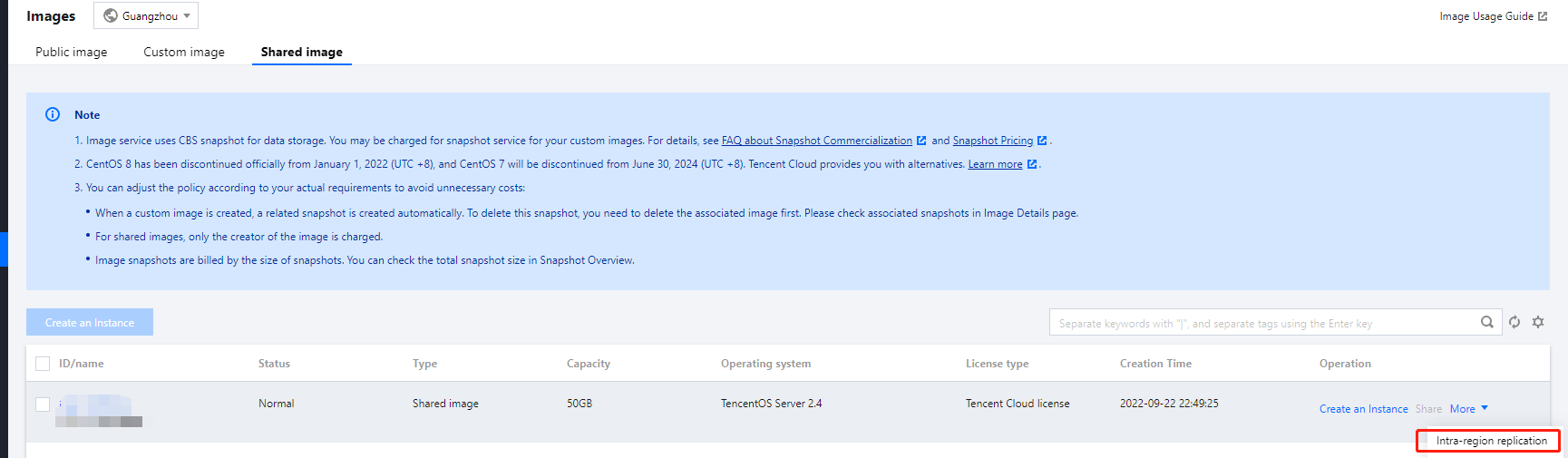Expand the More operations dropdown

[1468, 409]
